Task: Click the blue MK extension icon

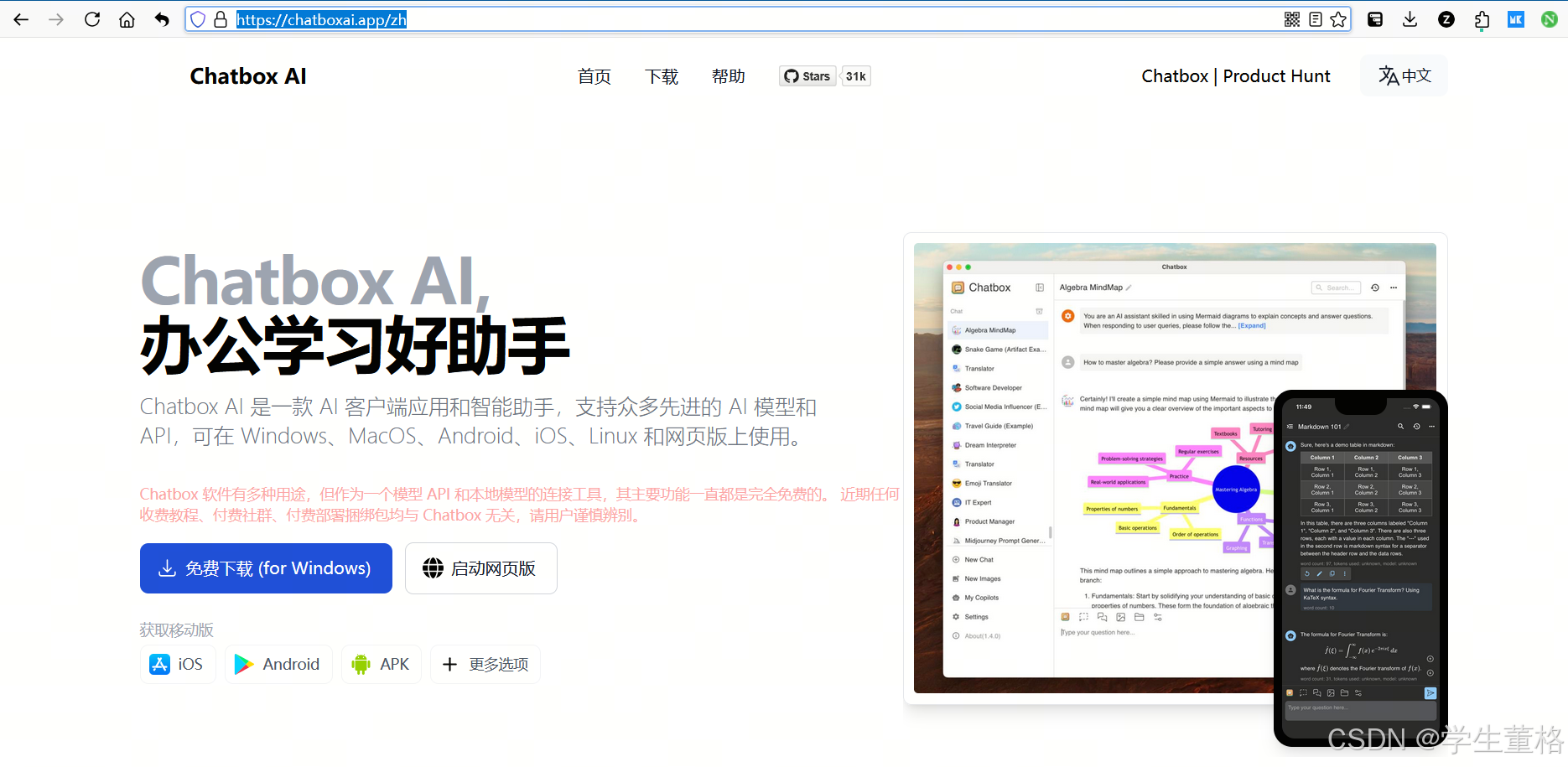Action: (1516, 19)
